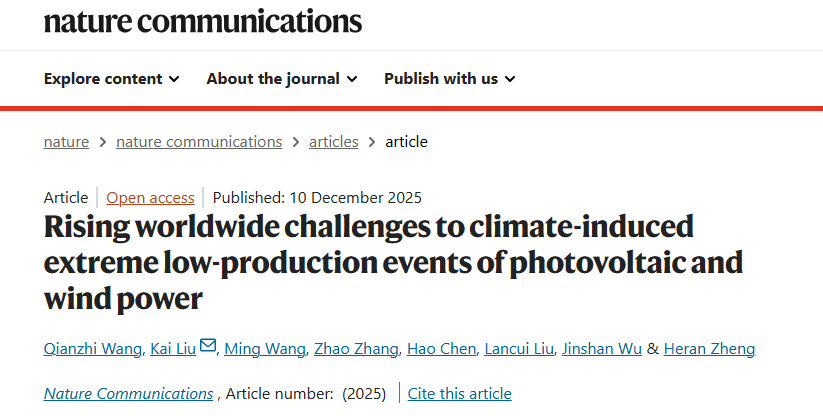Click the italic Nature Communications journal link

click(x=129, y=394)
